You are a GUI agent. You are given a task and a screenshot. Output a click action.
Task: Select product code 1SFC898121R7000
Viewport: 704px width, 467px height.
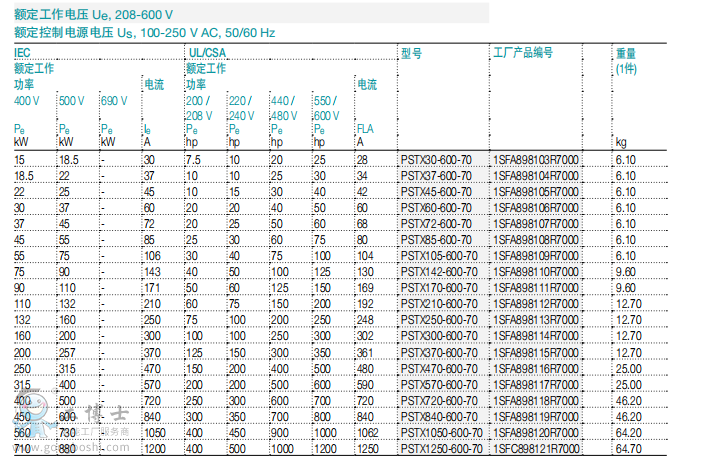coord(535,448)
